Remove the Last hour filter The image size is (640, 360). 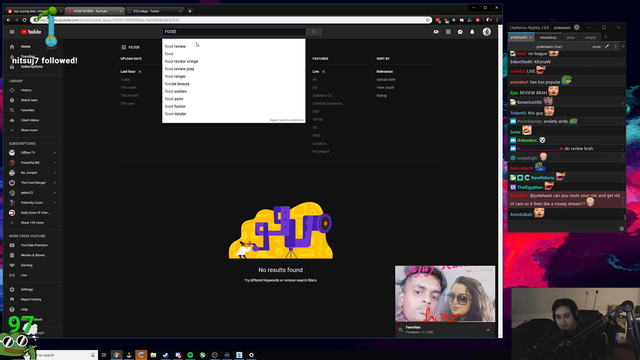click(x=140, y=72)
